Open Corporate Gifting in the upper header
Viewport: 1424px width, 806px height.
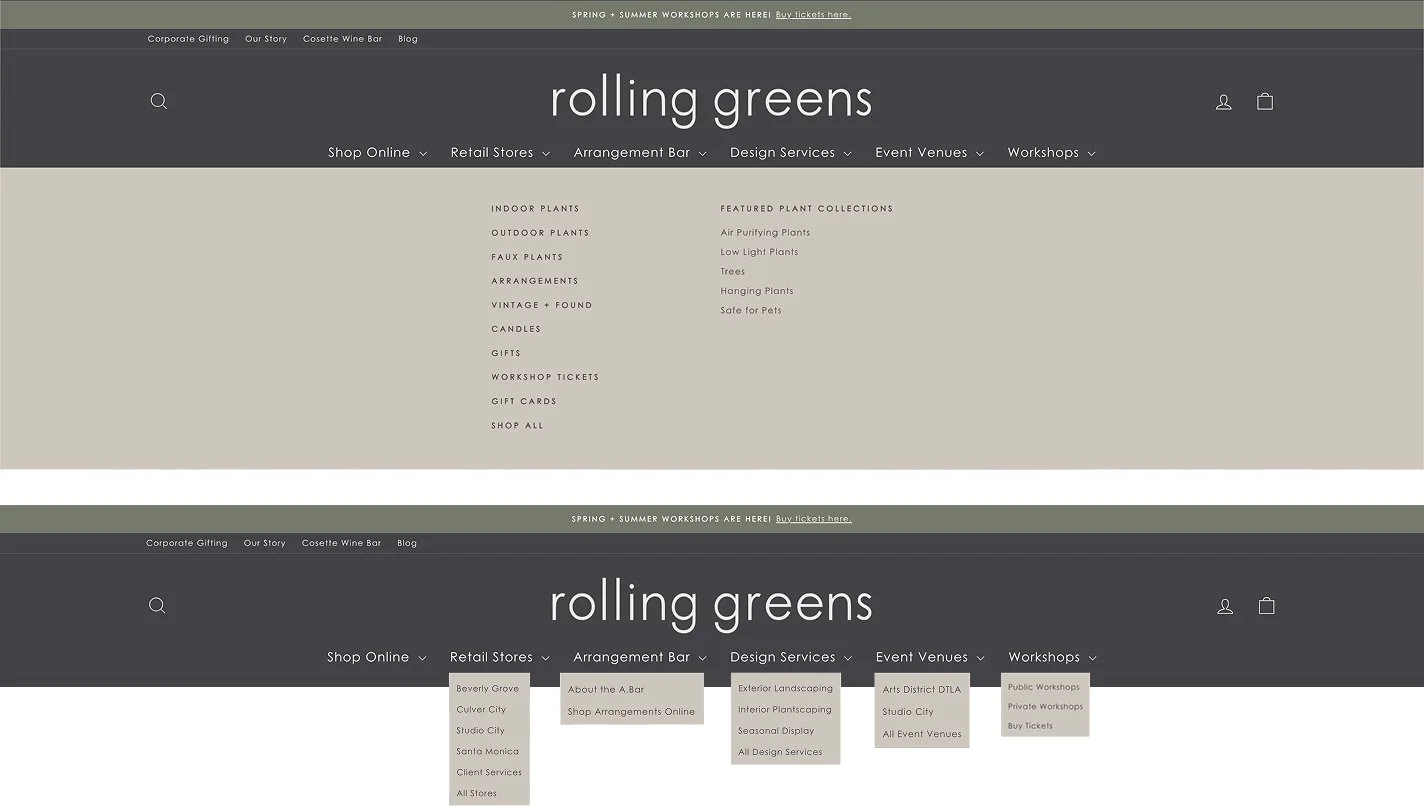[188, 39]
